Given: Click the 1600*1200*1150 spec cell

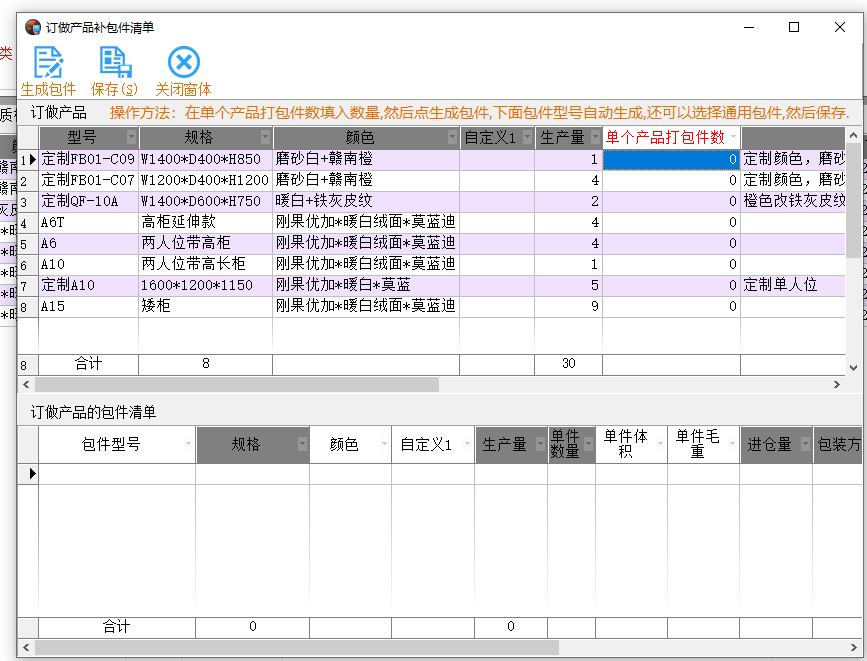Looking at the screenshot, I should [206, 285].
